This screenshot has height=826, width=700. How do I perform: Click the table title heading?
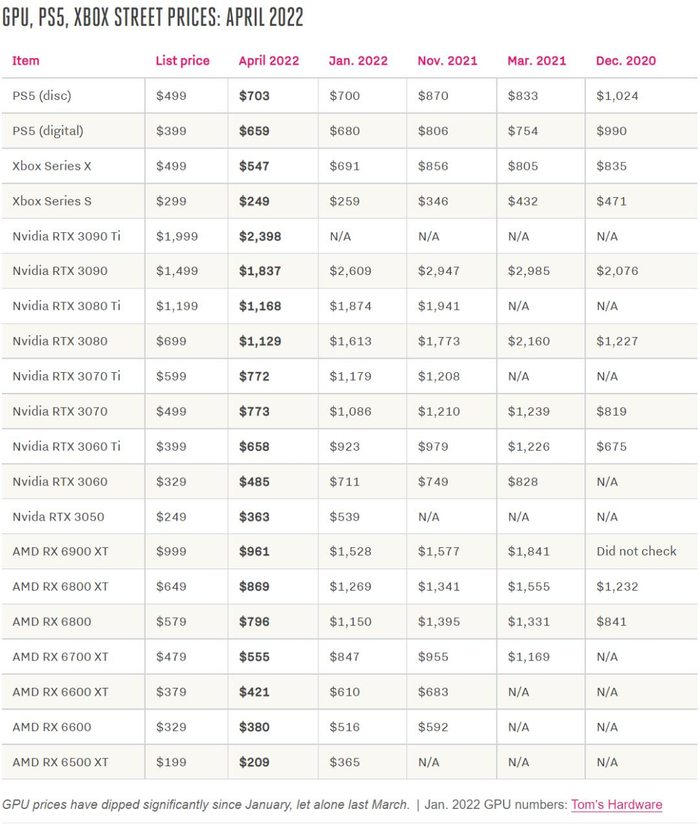(x=153, y=18)
